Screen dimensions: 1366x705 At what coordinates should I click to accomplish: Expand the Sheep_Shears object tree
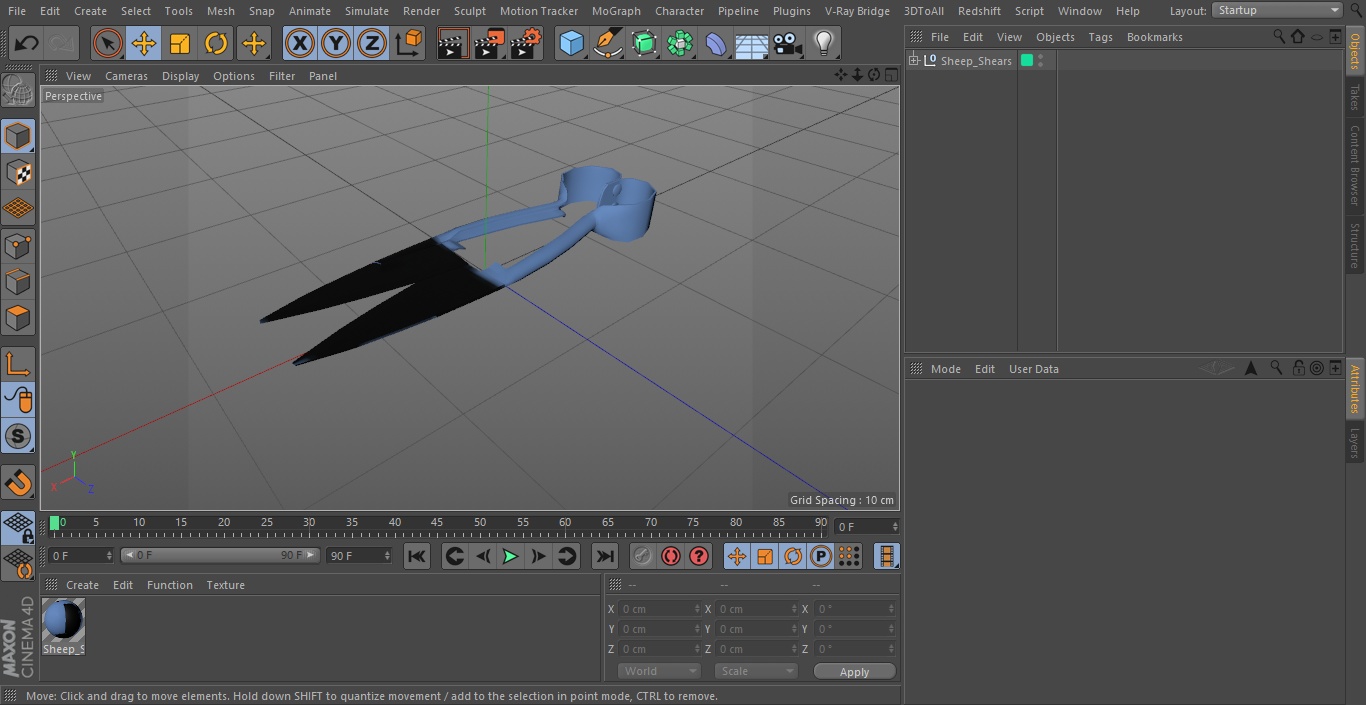point(913,61)
